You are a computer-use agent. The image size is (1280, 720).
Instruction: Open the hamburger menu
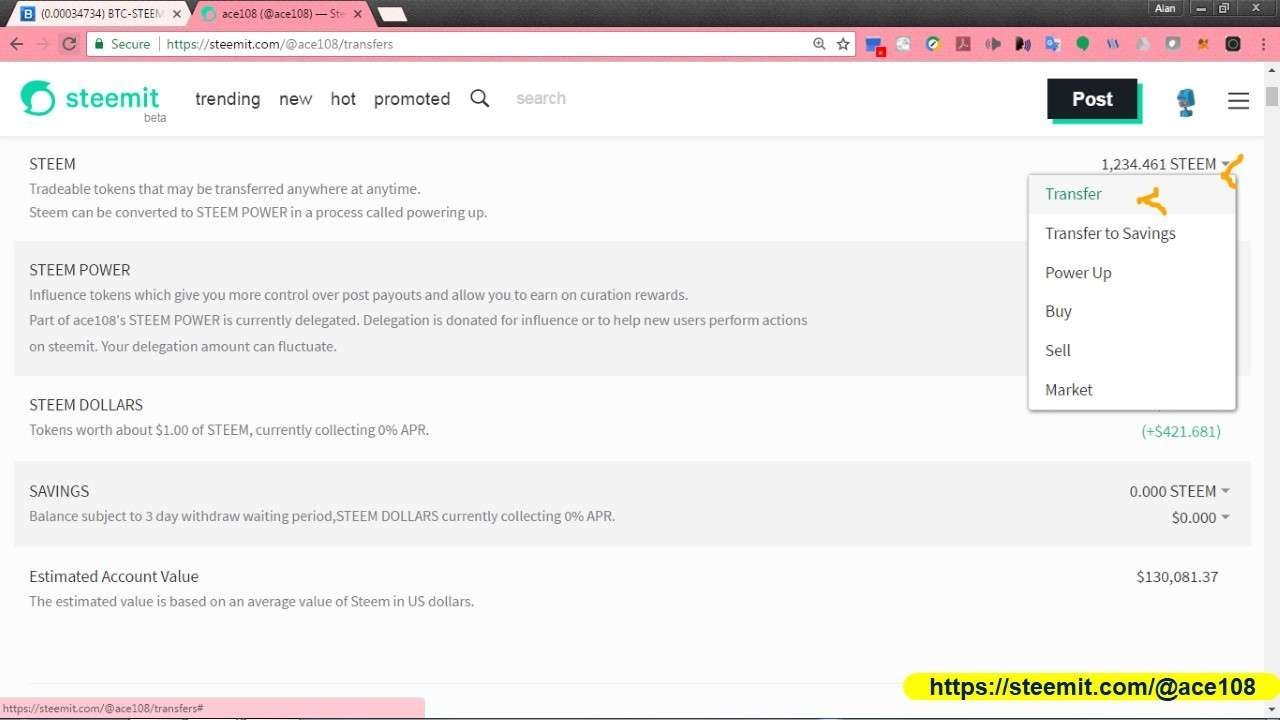coord(1238,100)
